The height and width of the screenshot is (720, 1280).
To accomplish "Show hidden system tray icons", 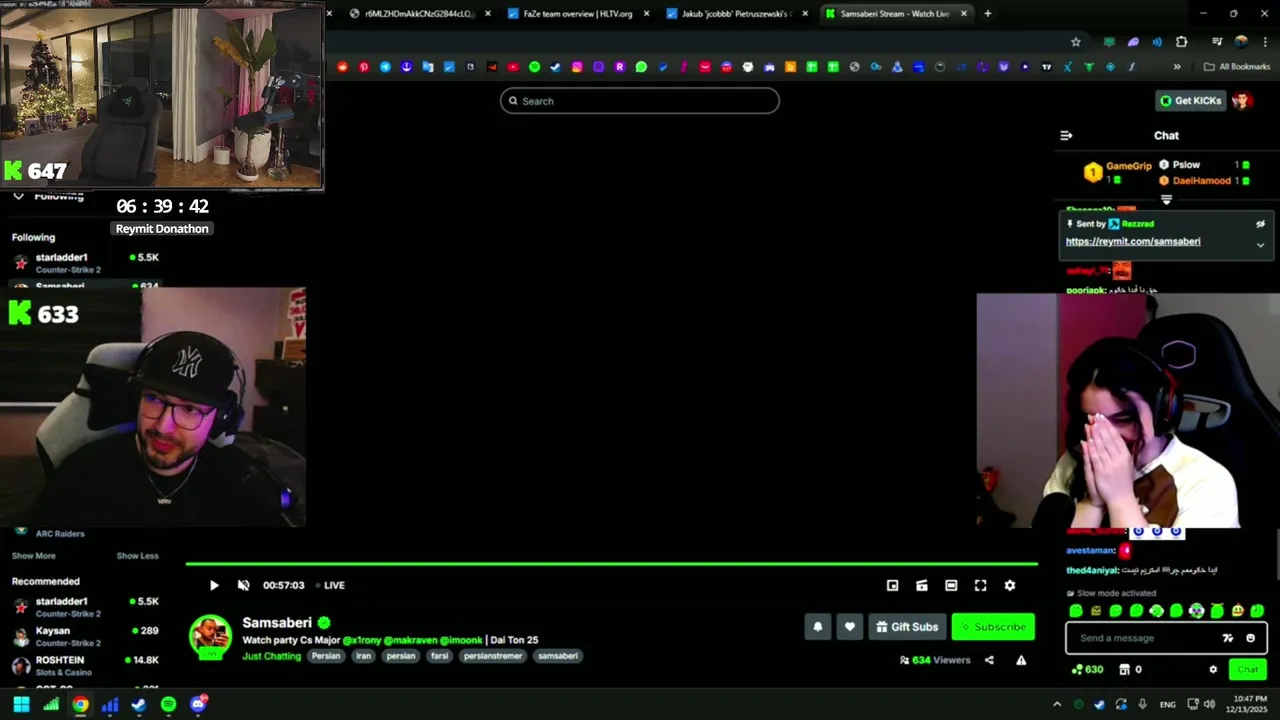I will (x=1057, y=704).
